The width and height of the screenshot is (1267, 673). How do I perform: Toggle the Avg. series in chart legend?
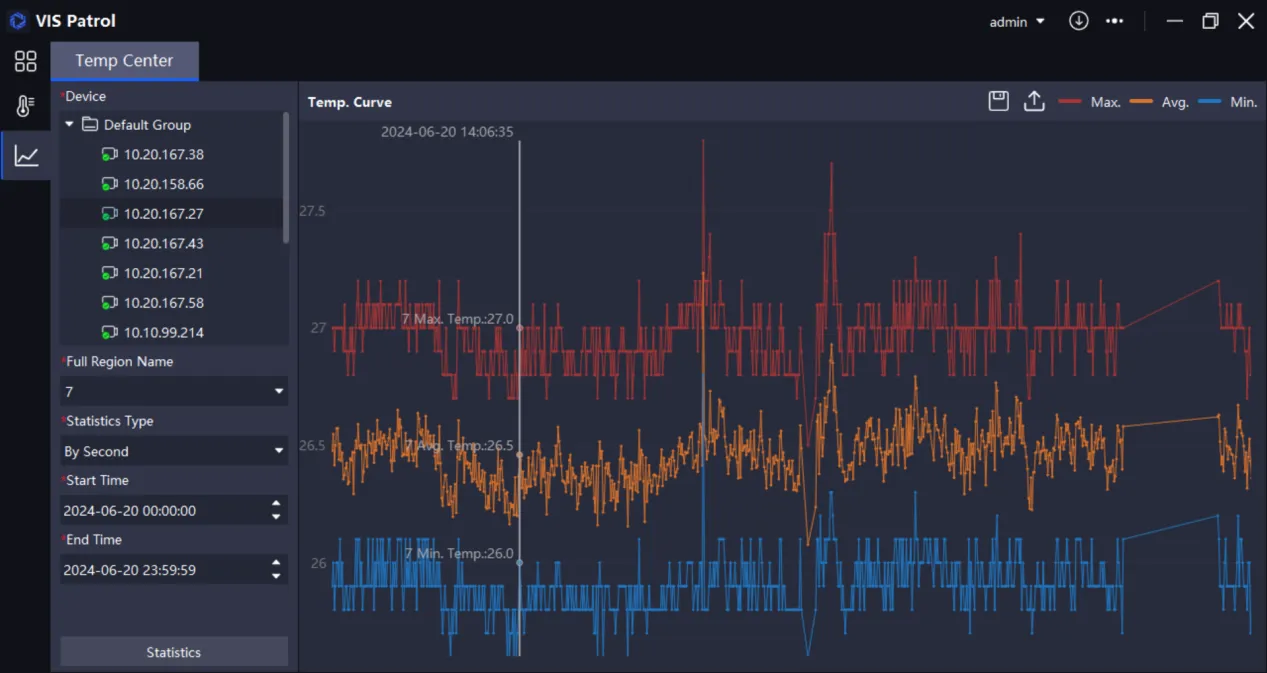1160,102
